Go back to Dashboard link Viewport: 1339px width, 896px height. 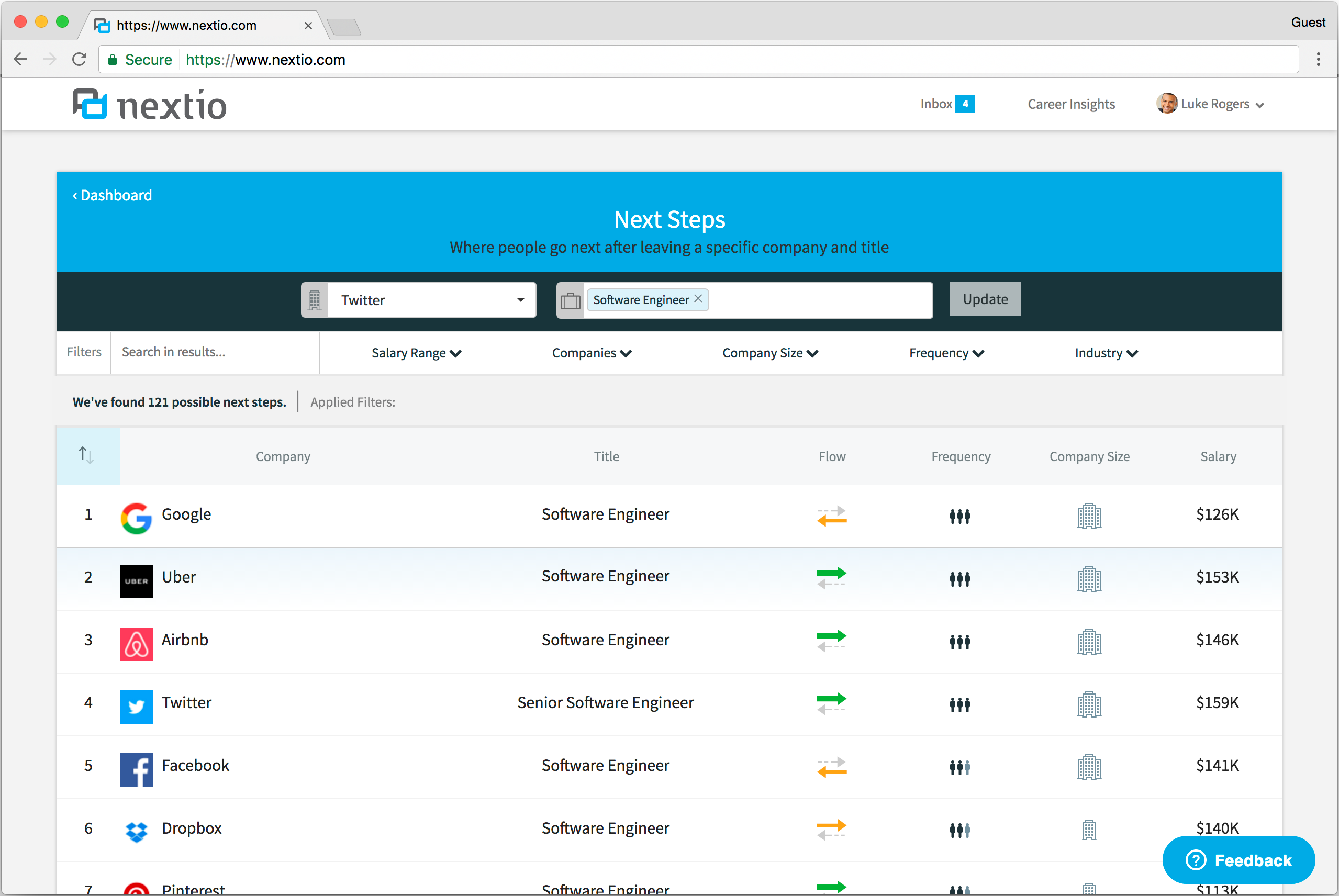113,195
